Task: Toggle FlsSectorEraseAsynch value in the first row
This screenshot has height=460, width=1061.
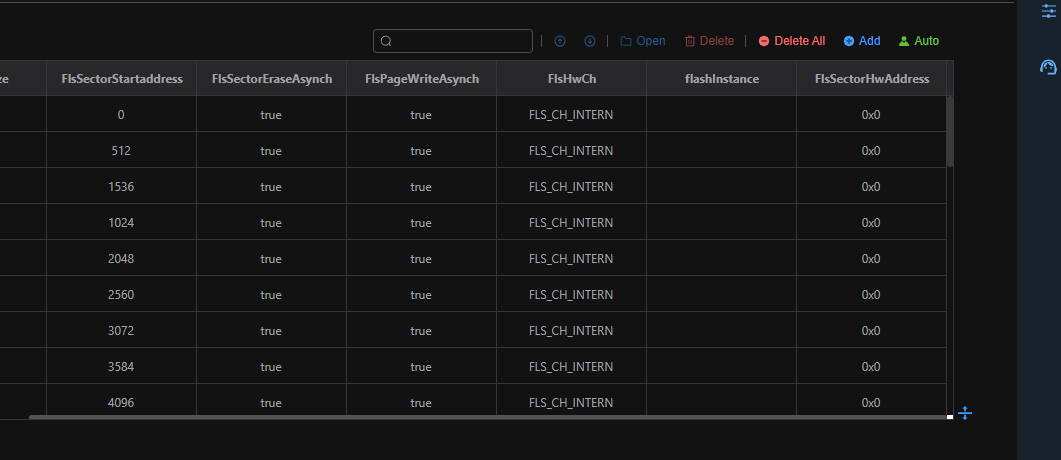Action: coord(271,115)
